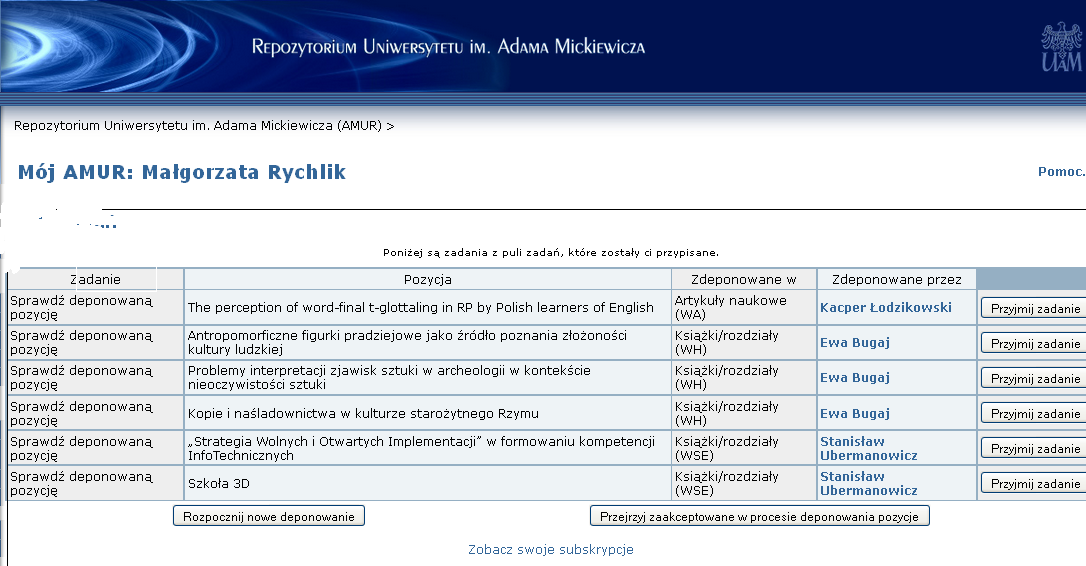
Task: Open the Pomoc help link
Action: coord(1061,171)
